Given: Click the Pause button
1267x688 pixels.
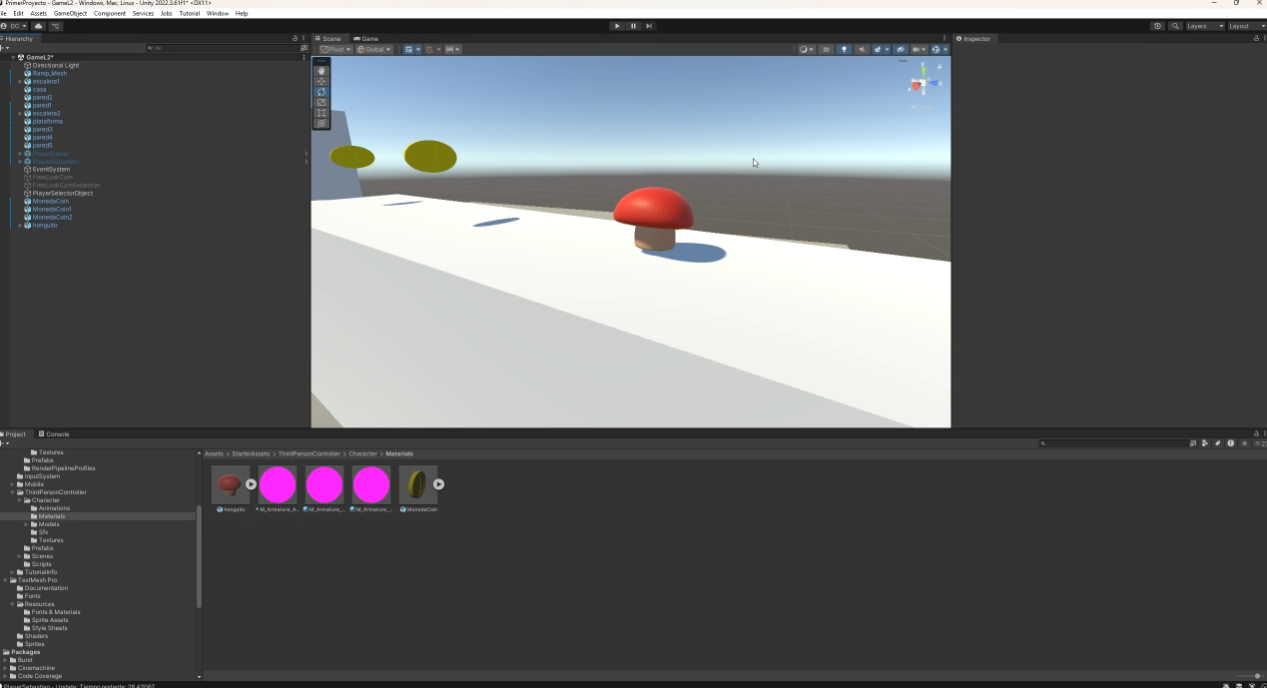Looking at the screenshot, I should (x=633, y=26).
